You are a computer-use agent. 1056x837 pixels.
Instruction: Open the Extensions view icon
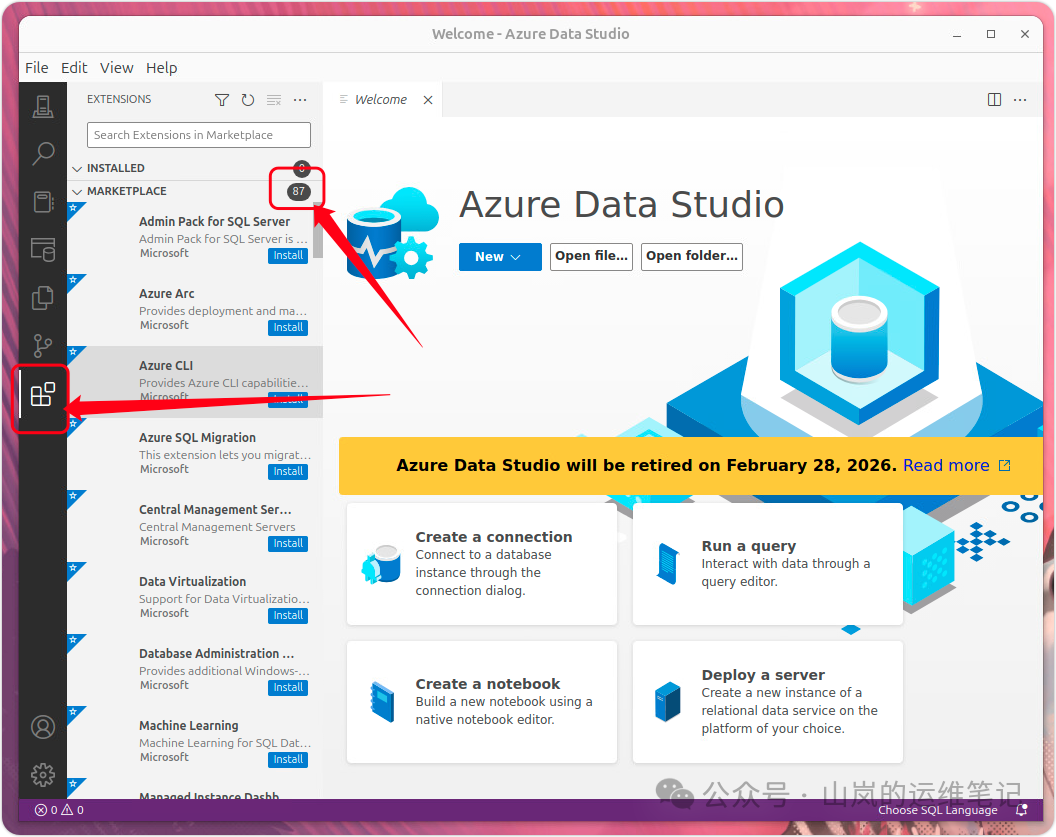(x=42, y=396)
